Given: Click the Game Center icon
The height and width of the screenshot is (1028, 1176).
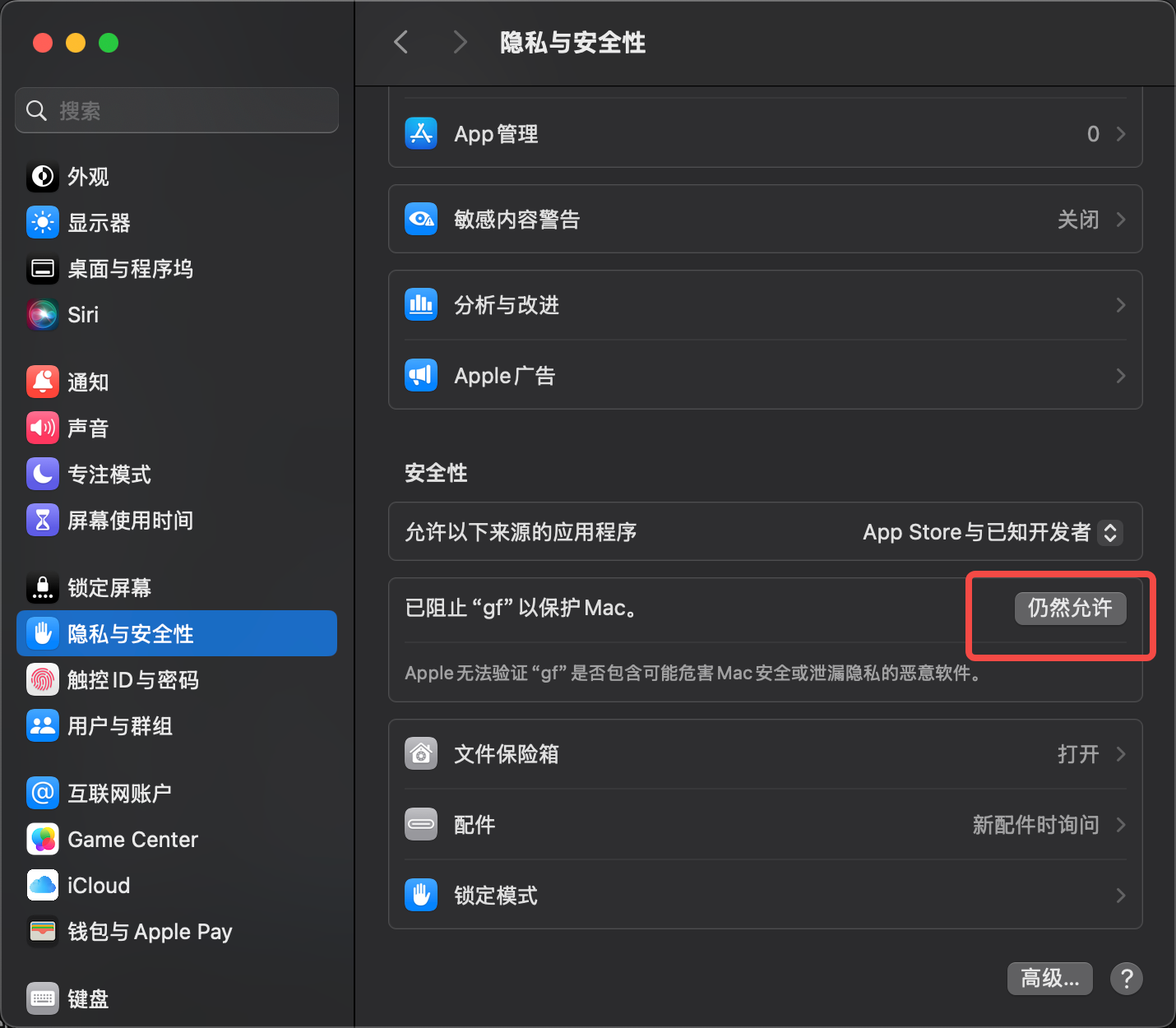Looking at the screenshot, I should [x=43, y=840].
